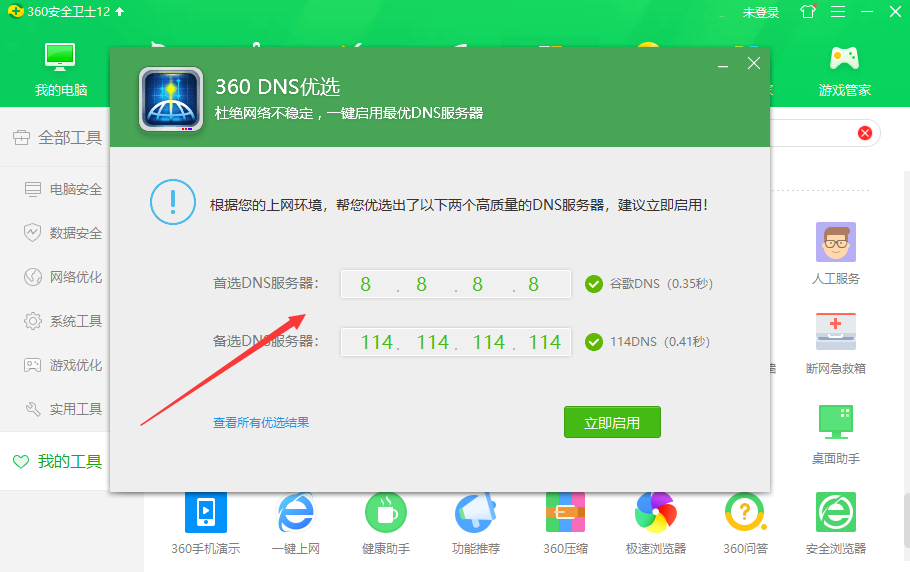
Task: Click the blue exclamation info icon
Action: [x=172, y=202]
